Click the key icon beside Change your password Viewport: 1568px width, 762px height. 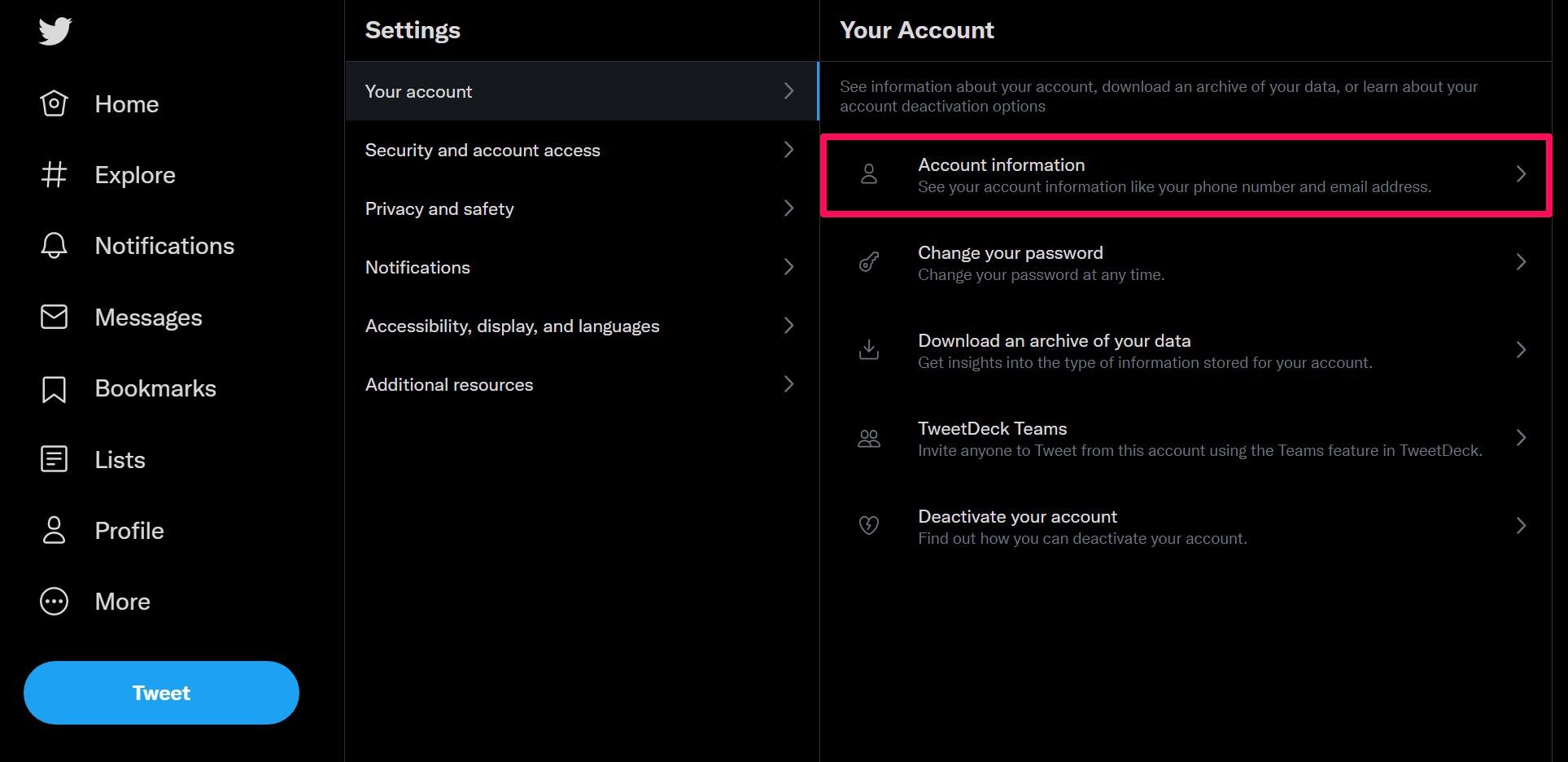point(869,262)
